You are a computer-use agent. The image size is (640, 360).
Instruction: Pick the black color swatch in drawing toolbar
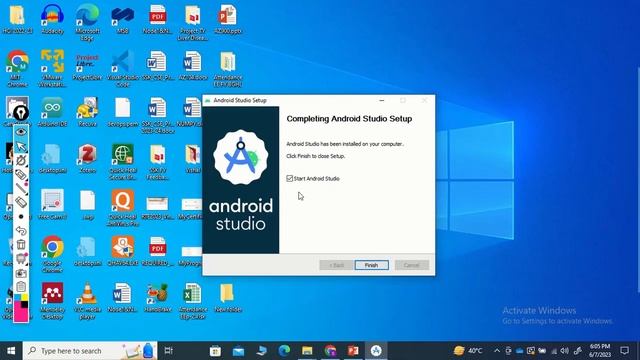[x=25, y=304]
